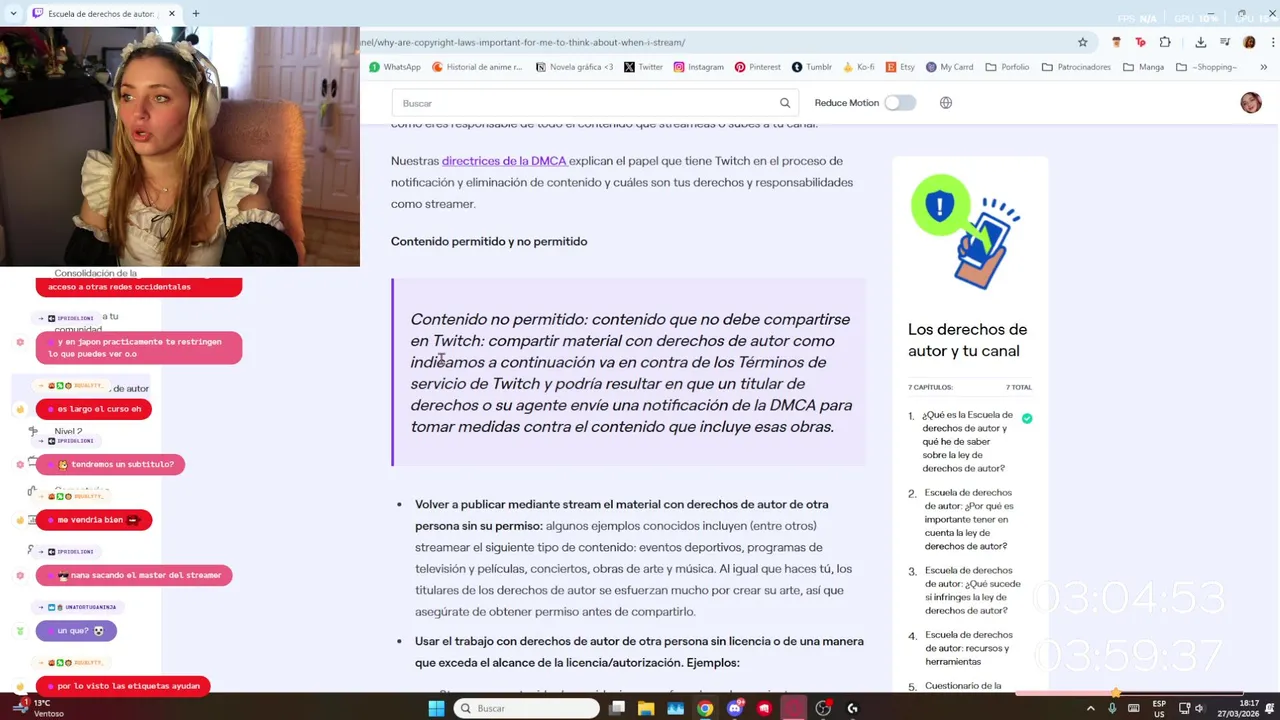Click the red Tp extension icon
The width and height of the screenshot is (1280, 720).
[x=1140, y=42]
